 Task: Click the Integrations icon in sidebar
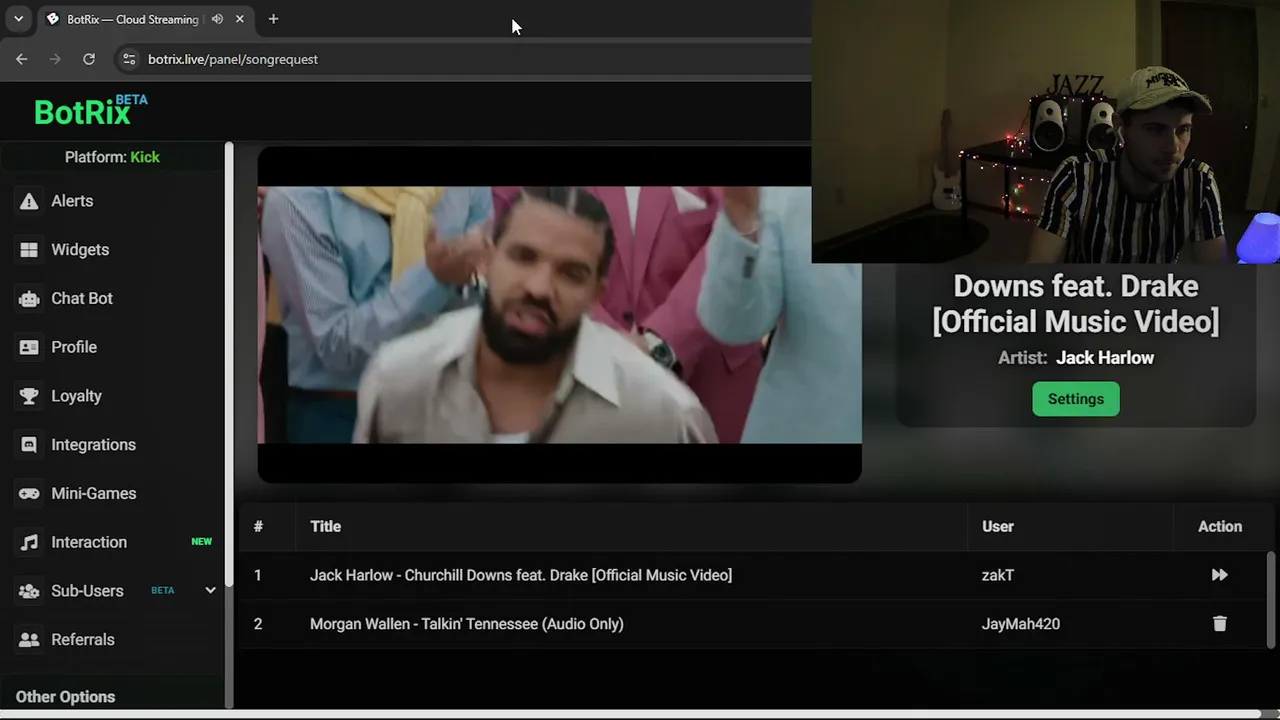tap(29, 445)
